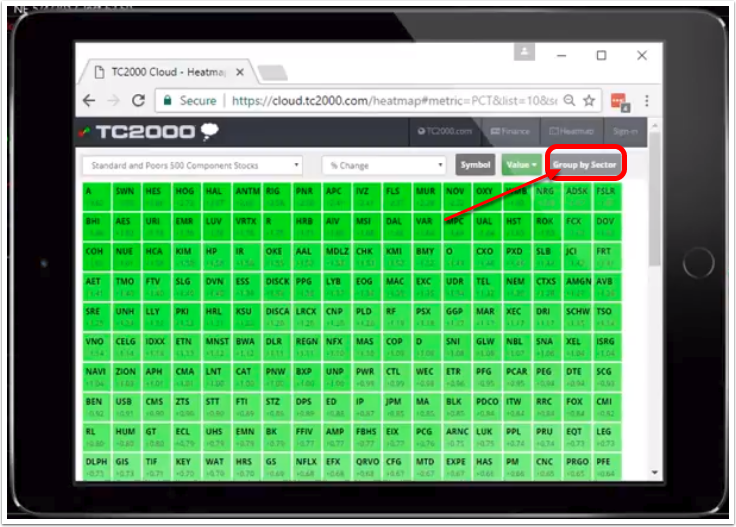
Task: Click the scrollbar up arrow
Action: [x=655, y=126]
